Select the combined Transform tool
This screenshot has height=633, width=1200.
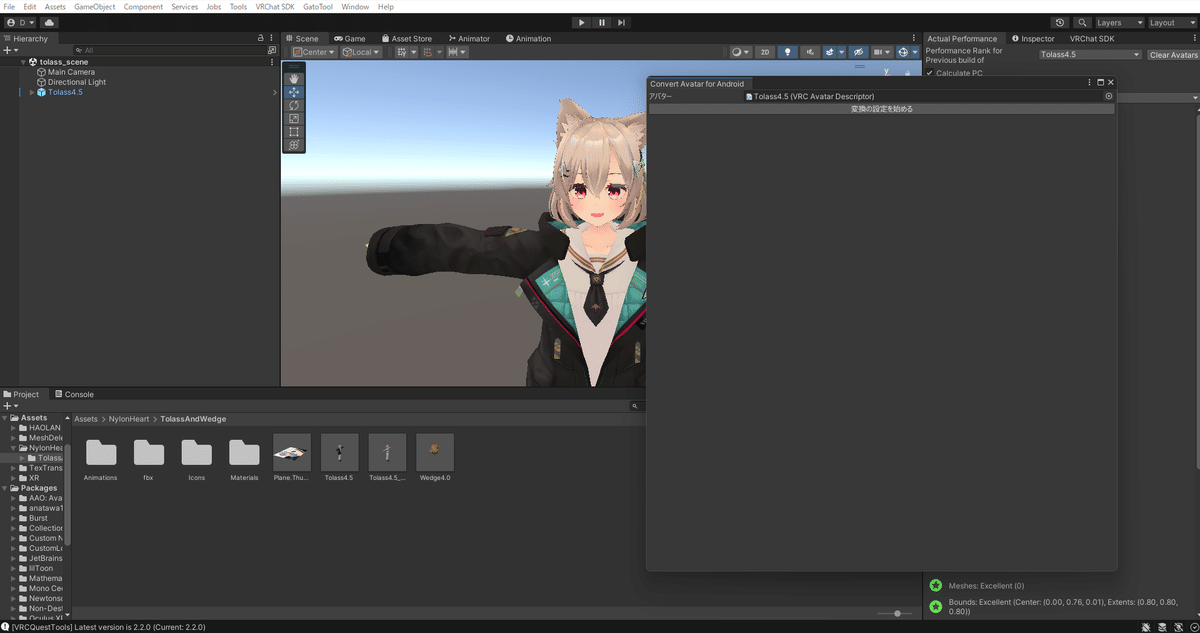[294, 145]
